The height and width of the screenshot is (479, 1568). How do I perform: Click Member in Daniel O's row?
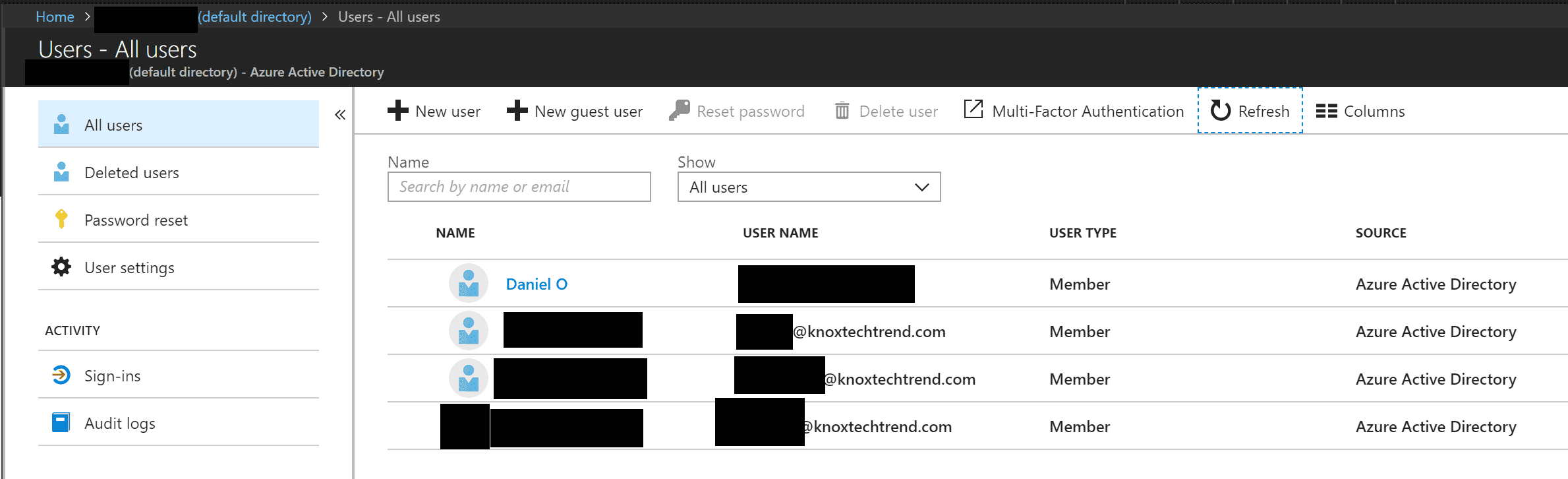click(1080, 284)
